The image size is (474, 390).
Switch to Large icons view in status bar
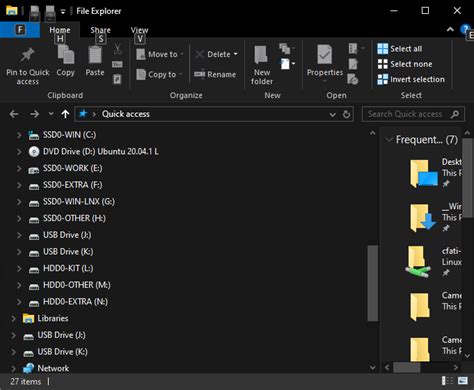pos(463,381)
